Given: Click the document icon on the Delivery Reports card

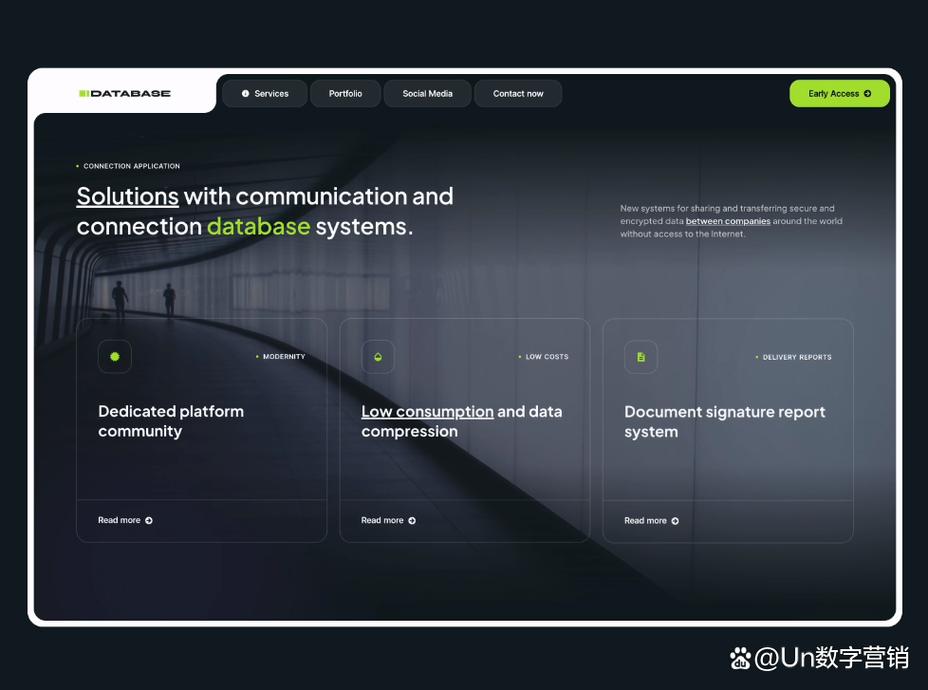Looking at the screenshot, I should [641, 357].
